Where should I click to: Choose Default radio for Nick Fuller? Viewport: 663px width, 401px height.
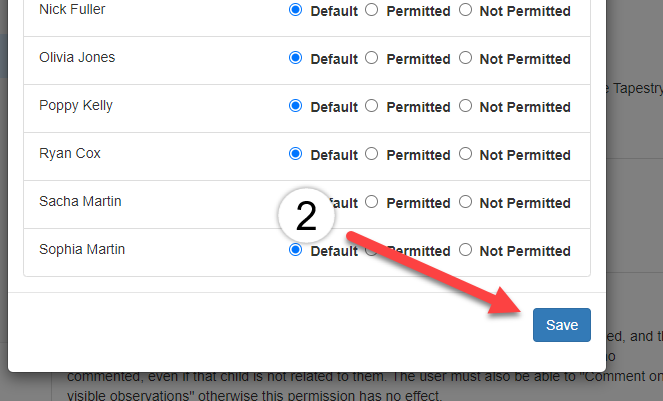[x=296, y=9]
